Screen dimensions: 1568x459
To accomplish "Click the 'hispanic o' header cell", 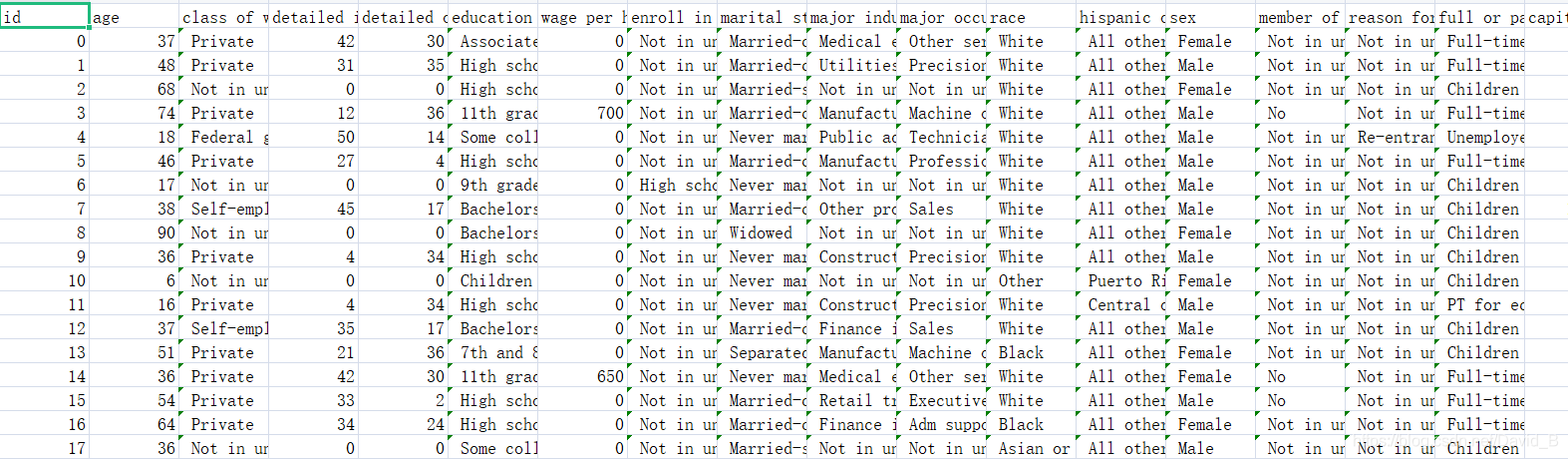I will (1121, 17).
